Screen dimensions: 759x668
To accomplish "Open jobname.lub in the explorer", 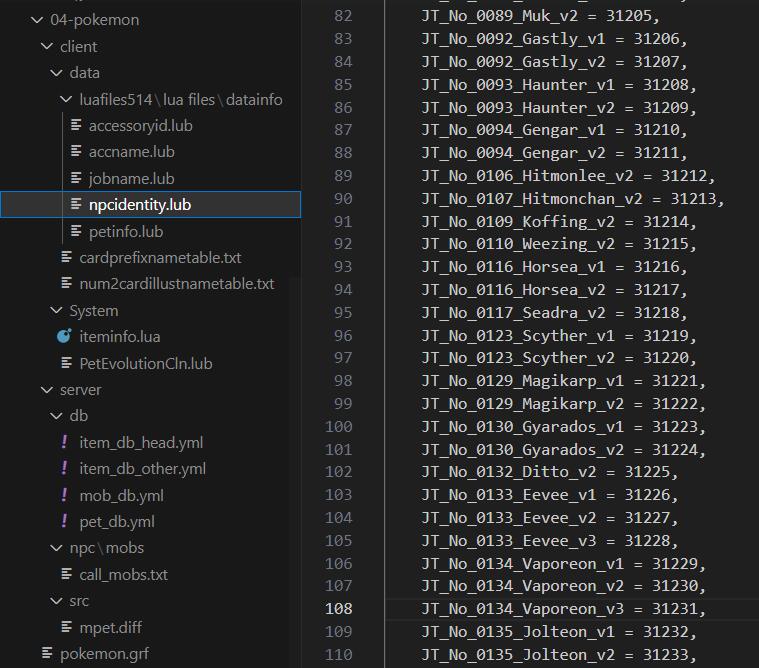I will click(x=131, y=178).
